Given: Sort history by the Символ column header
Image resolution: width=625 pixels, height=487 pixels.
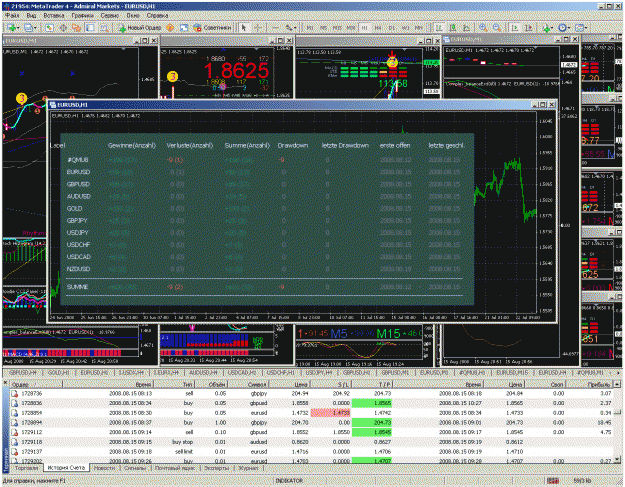Looking at the screenshot, I should (x=249, y=385).
